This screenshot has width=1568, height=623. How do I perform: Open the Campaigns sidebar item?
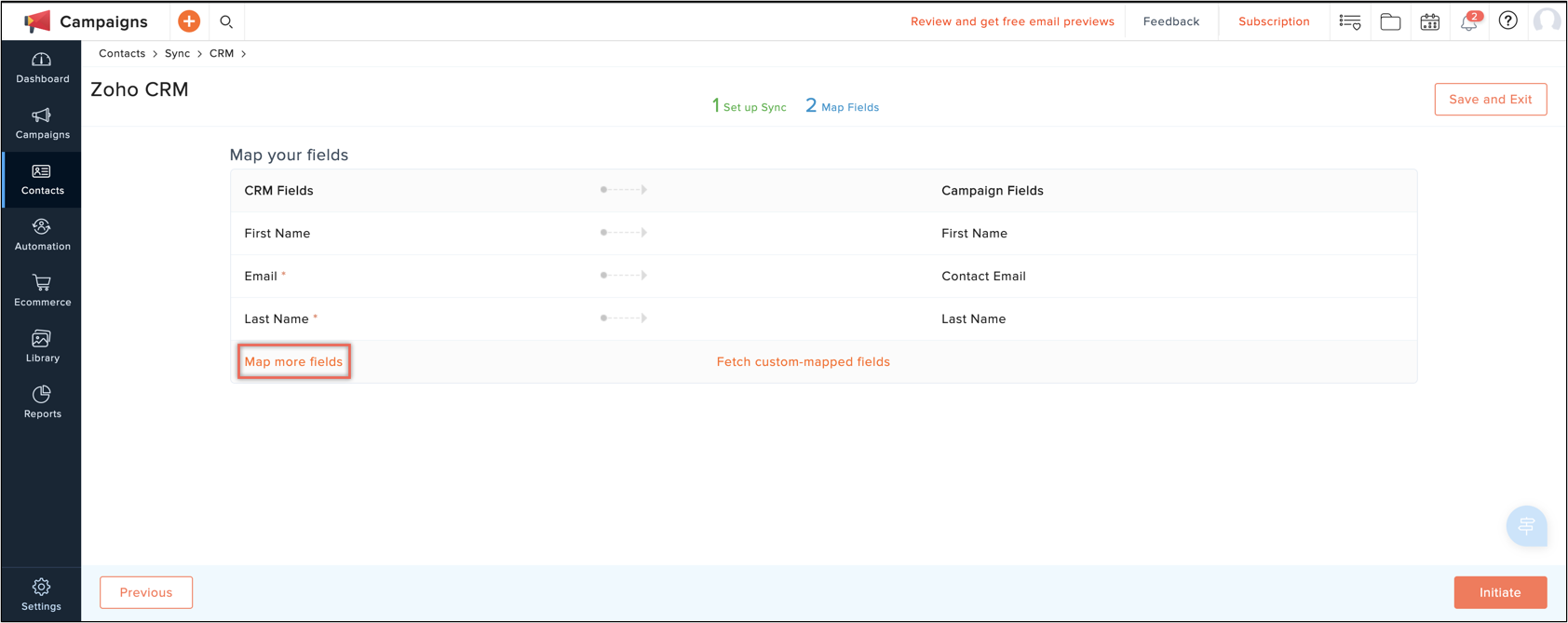(42, 124)
